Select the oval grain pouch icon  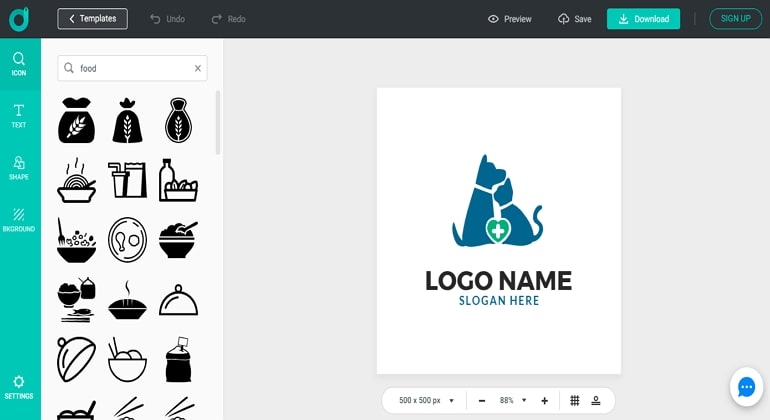point(178,120)
